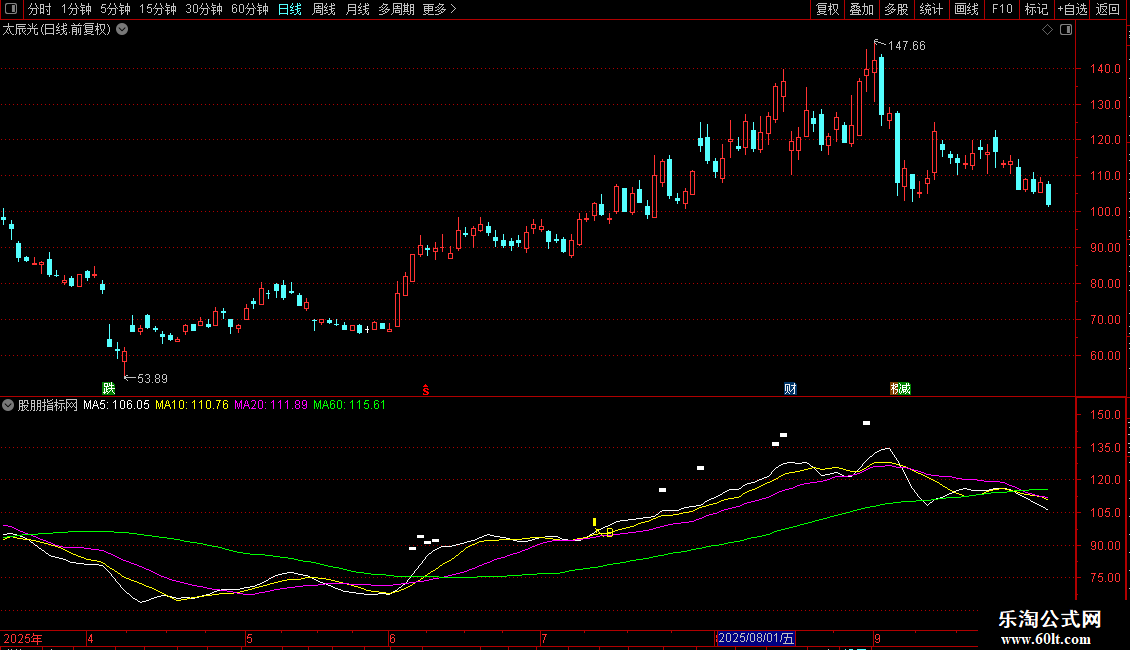Viewport: 1130px width, 650px height.
Task: Open the 太辰光 chart settings dropdown arrow
Action: coord(123,30)
